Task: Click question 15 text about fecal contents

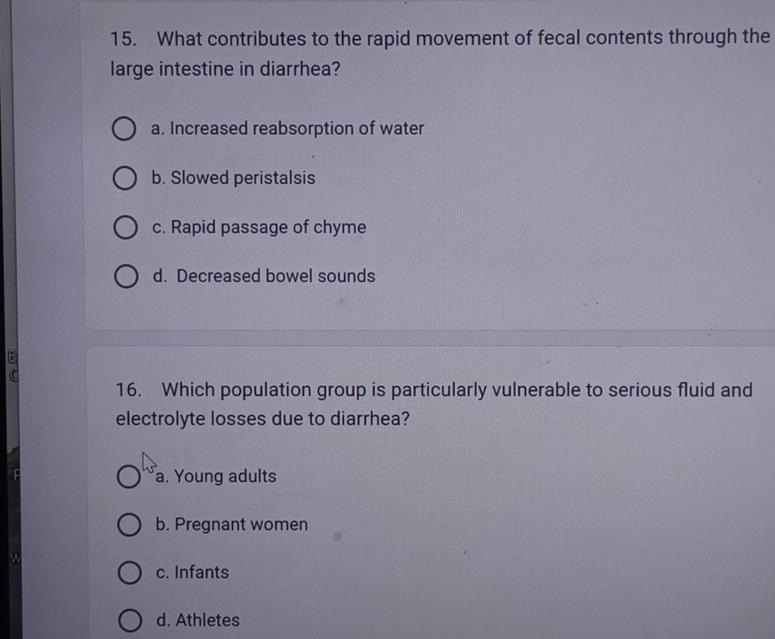Action: click(x=440, y=40)
